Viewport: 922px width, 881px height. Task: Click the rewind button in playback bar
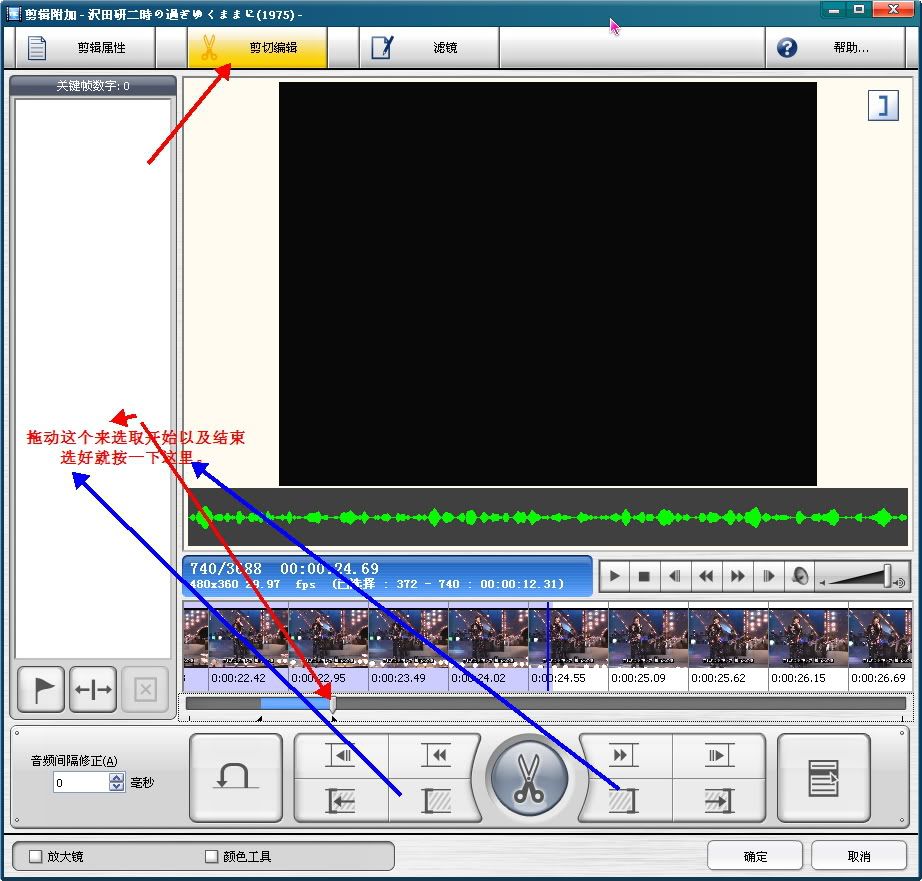[x=706, y=576]
